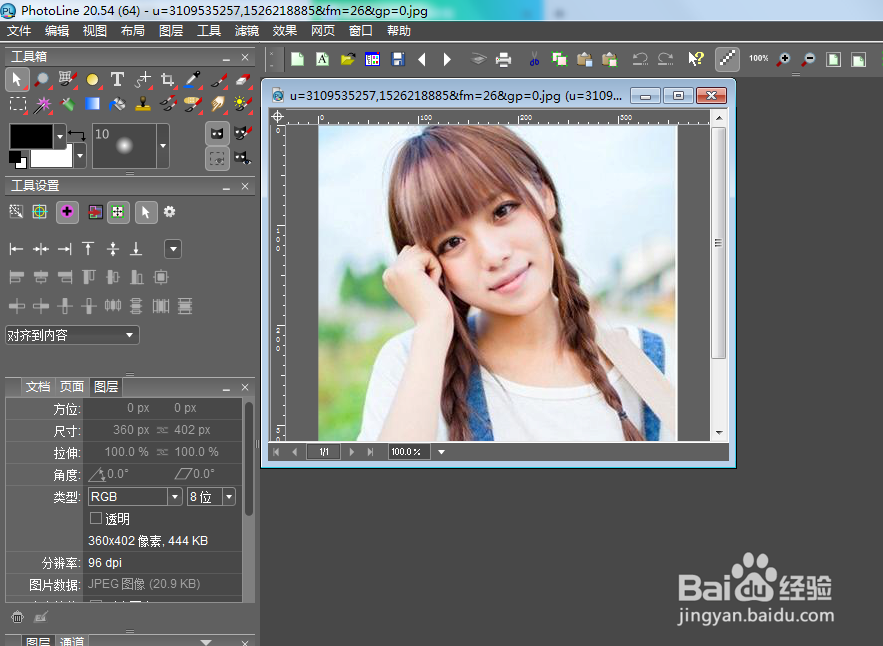Toggle the green grid snap button in tool settings
Viewport: 883px width, 646px height.
[118, 212]
